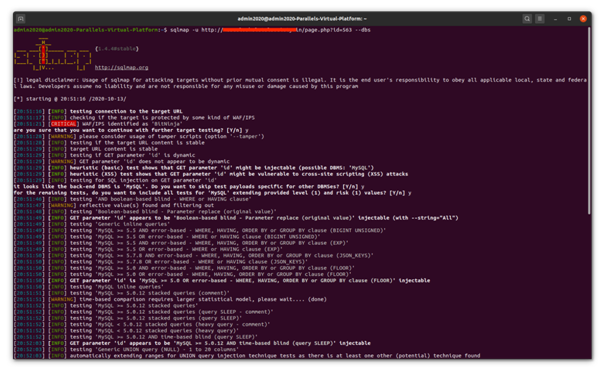Viewport: 605px width, 374px height.
Task: Open a new terminal tab with the top-left icon
Action: pos(21,19)
